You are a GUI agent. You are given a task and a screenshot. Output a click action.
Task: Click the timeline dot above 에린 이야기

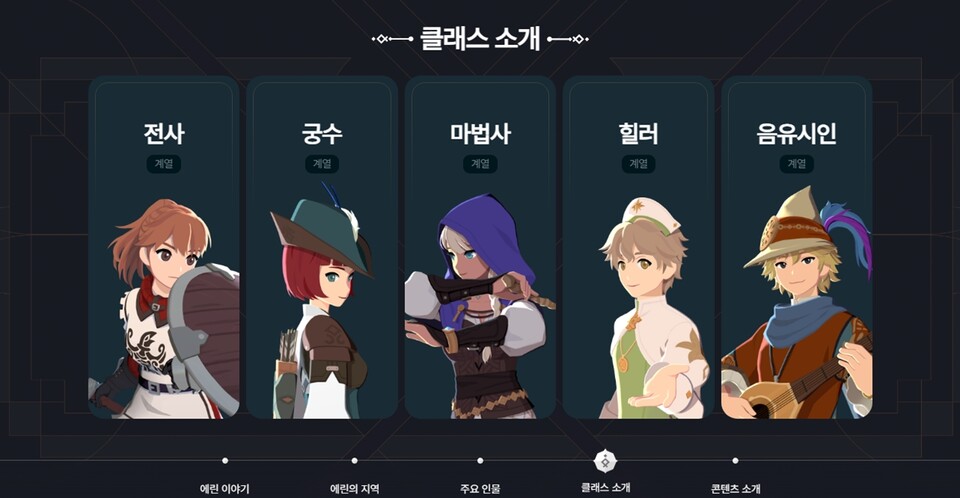pos(225,461)
